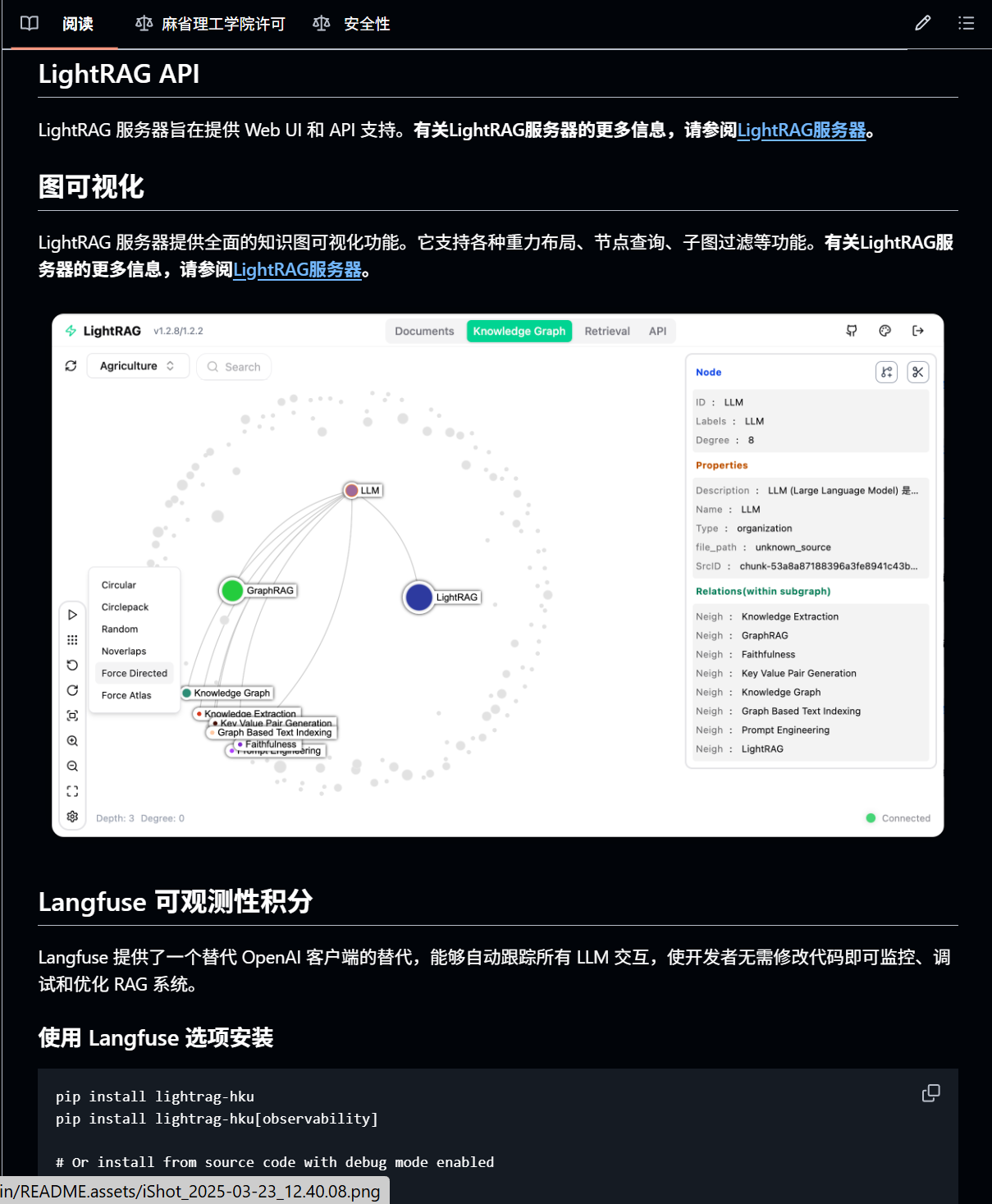Screen dimensions: 992x1204
Task: Switch to the 安全性 tab
Action: tap(351, 24)
